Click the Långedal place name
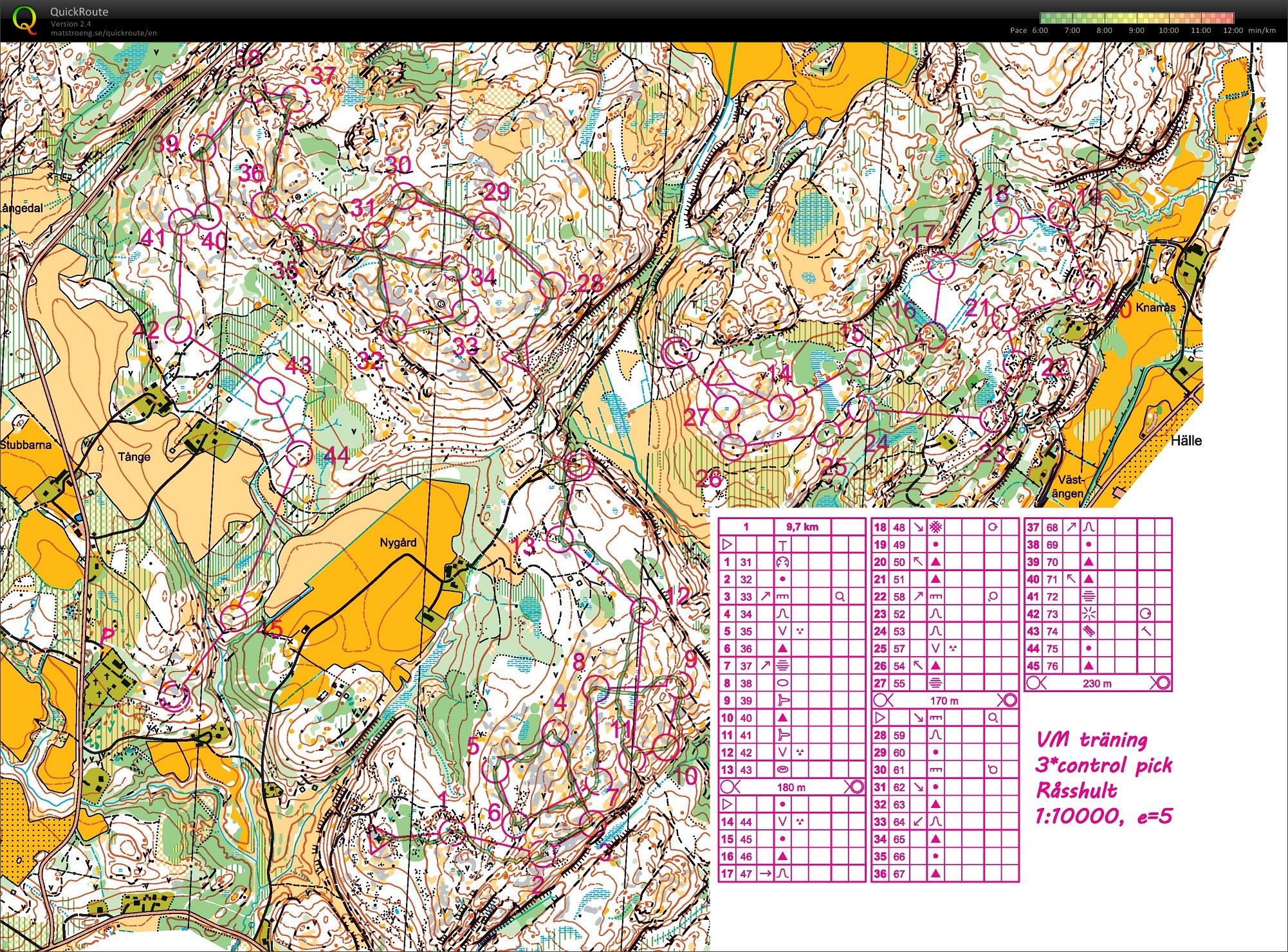The image size is (1288, 952). pos(22,208)
